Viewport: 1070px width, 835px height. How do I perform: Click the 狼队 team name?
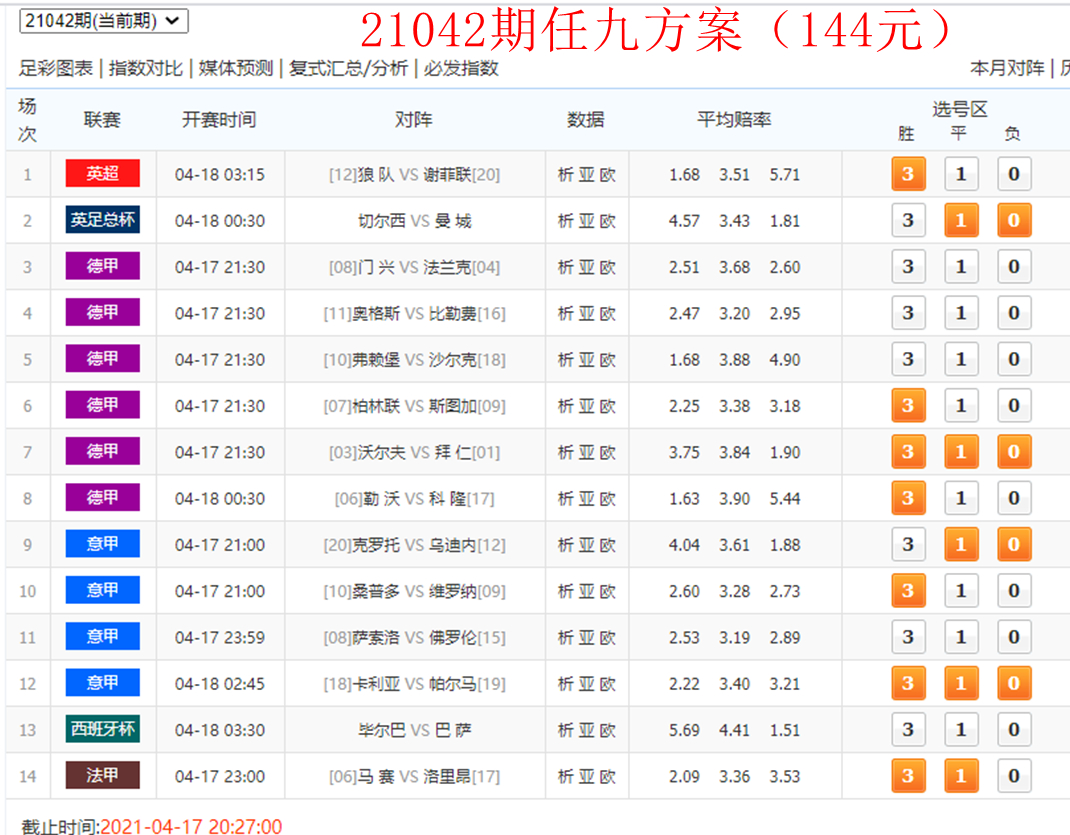(x=376, y=175)
